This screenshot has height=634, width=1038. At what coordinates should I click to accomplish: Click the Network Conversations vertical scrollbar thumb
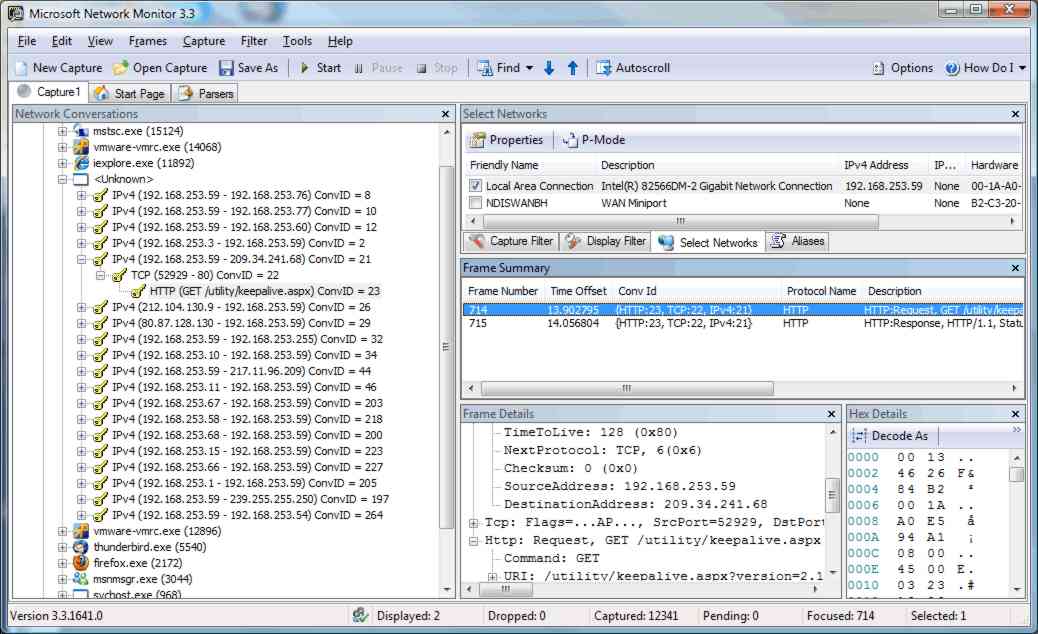pyautogui.click(x=446, y=347)
